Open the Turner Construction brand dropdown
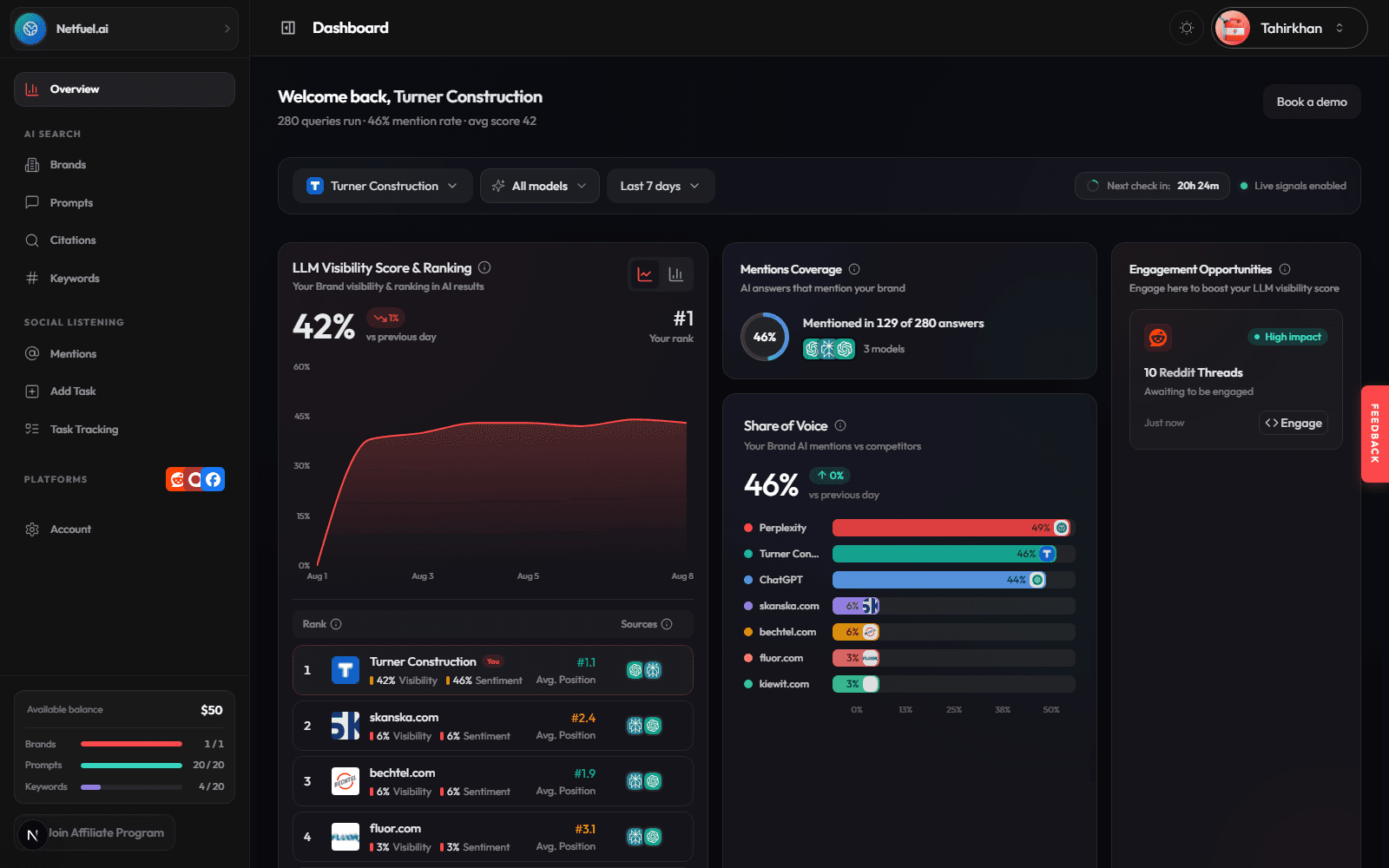 click(x=382, y=186)
